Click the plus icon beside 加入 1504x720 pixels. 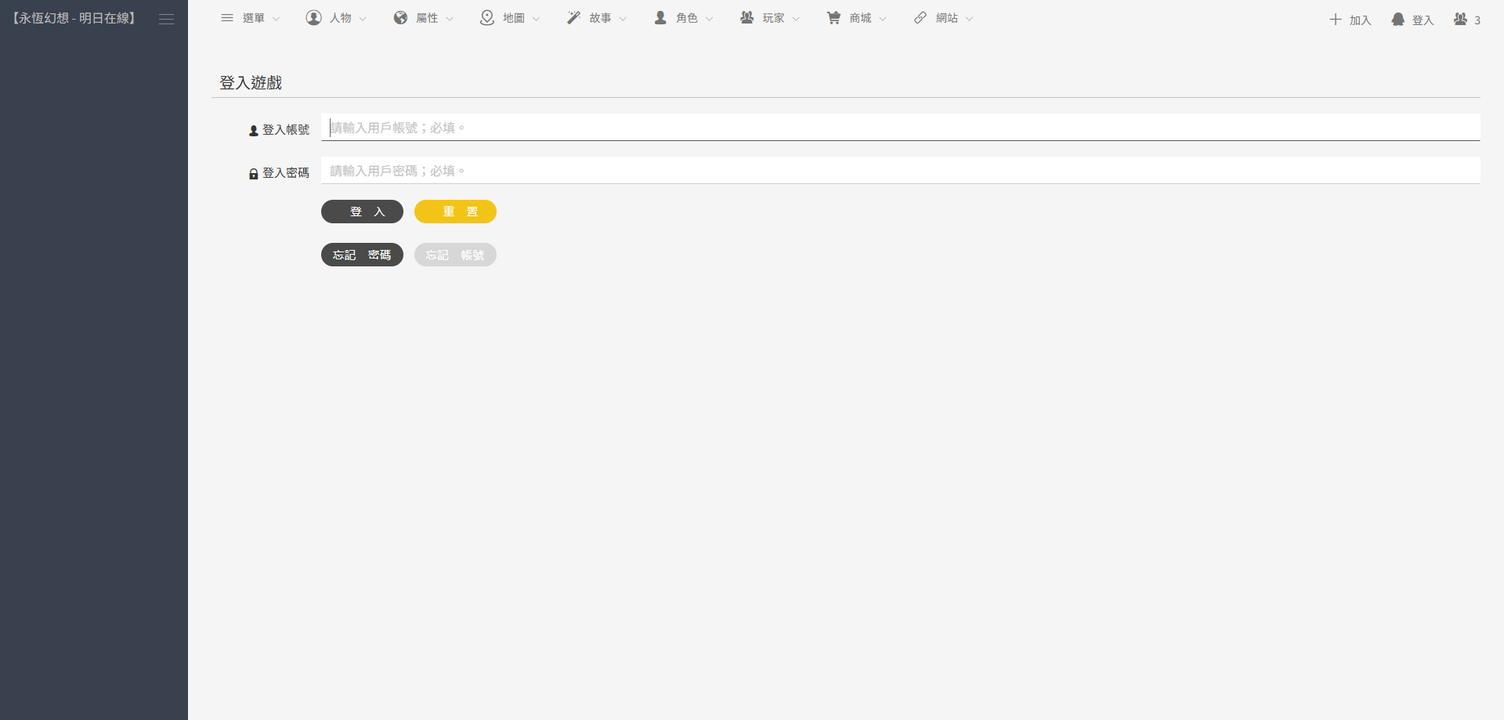pos(1335,19)
